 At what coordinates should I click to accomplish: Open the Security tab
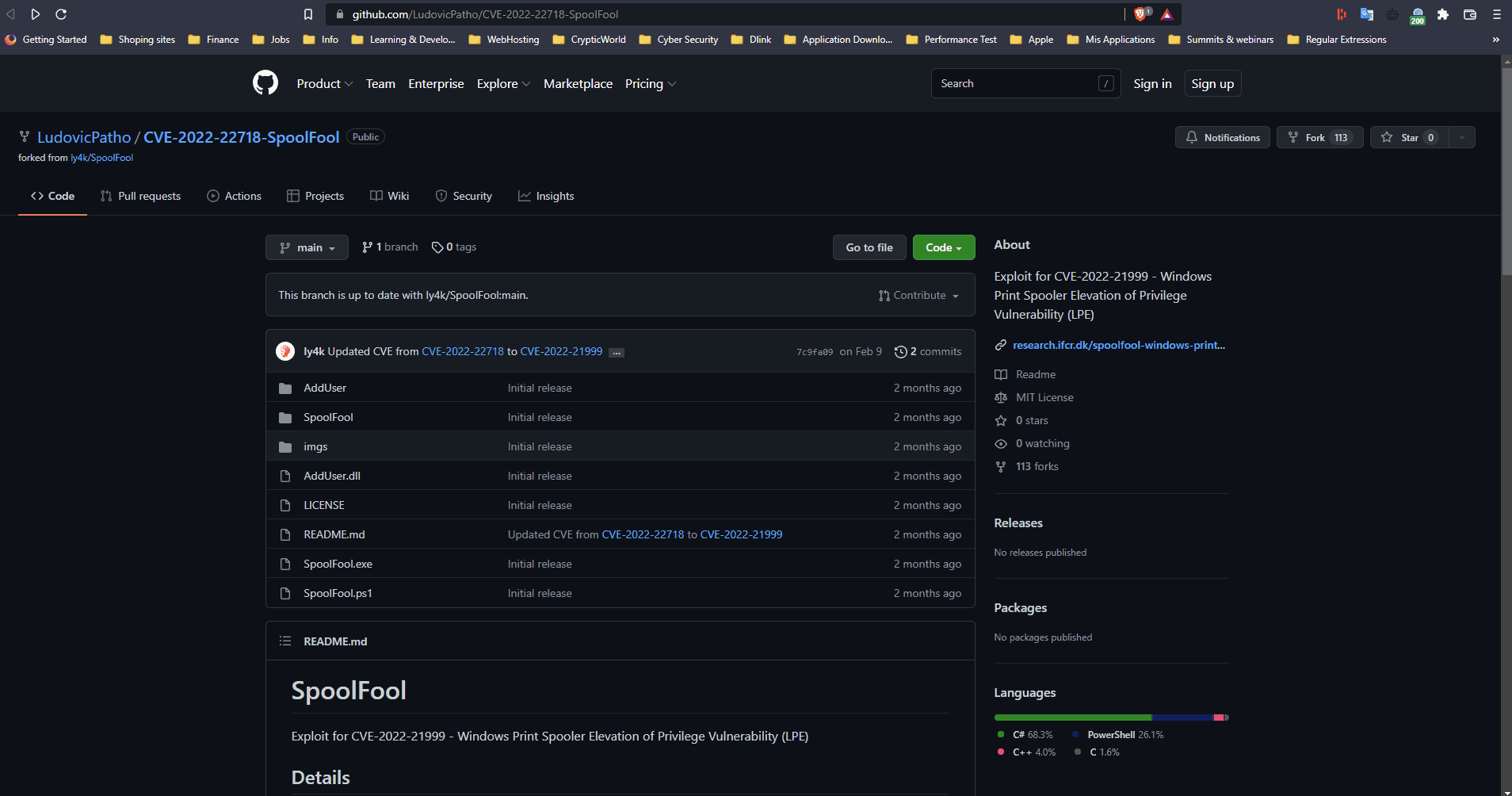464,196
